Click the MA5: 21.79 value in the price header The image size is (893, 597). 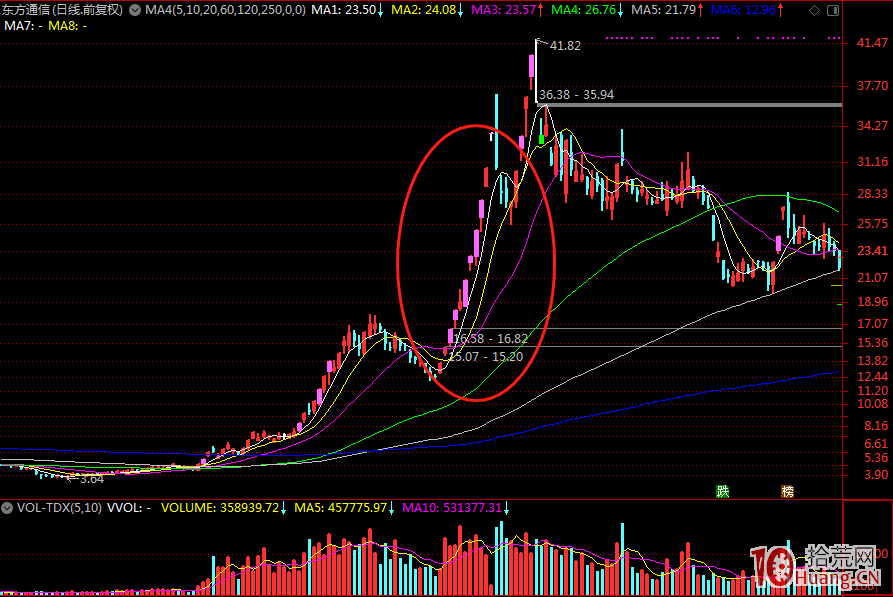663,10
